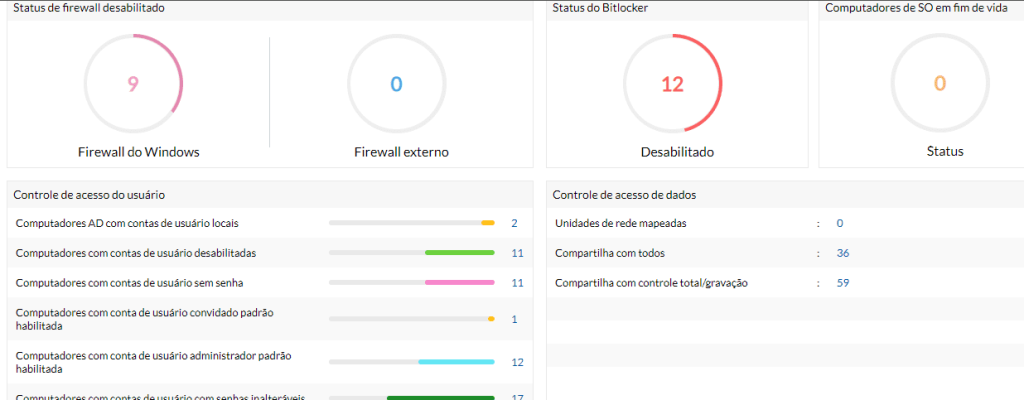This screenshot has width=1024, height=400.
Task: Select the 'Desabilitado' label under Bitlocker
Action: point(677,152)
